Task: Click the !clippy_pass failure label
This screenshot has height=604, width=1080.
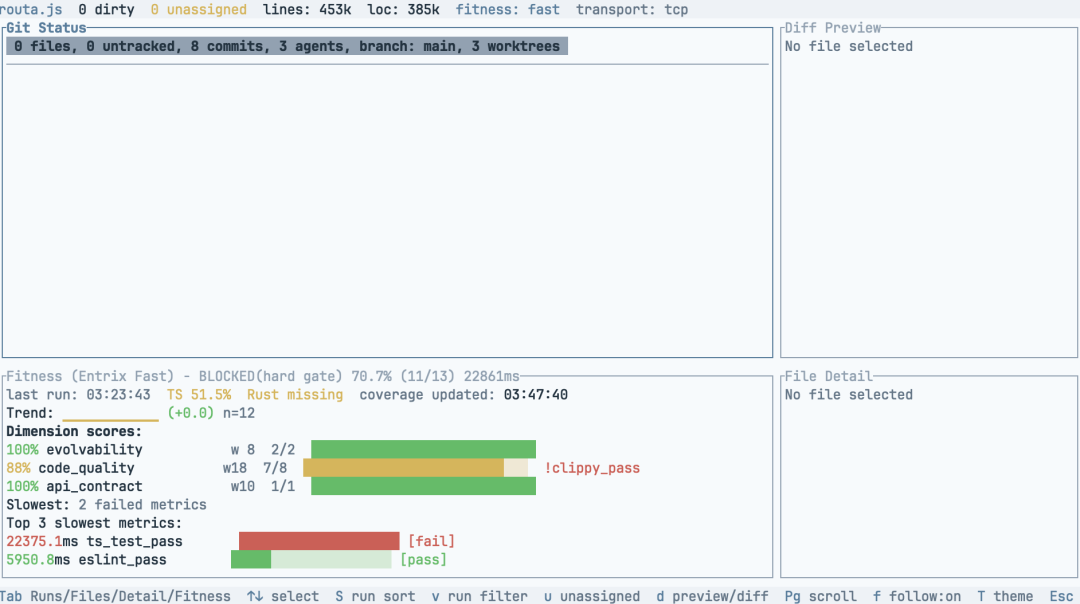Action: pyautogui.click(x=592, y=468)
